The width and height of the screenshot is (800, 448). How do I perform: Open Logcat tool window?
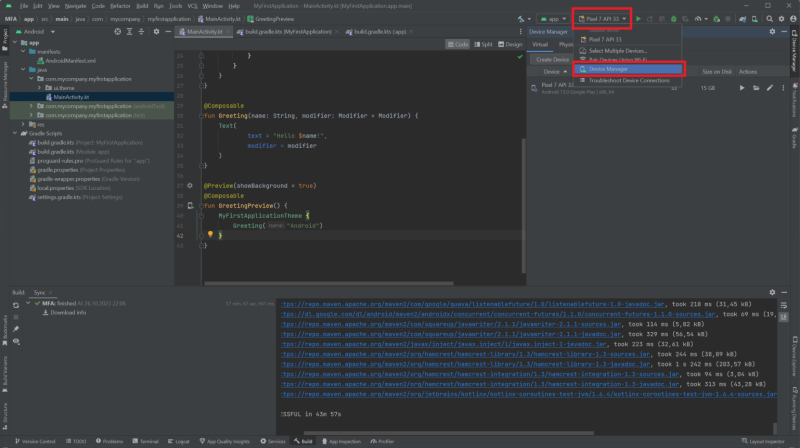(x=179, y=441)
